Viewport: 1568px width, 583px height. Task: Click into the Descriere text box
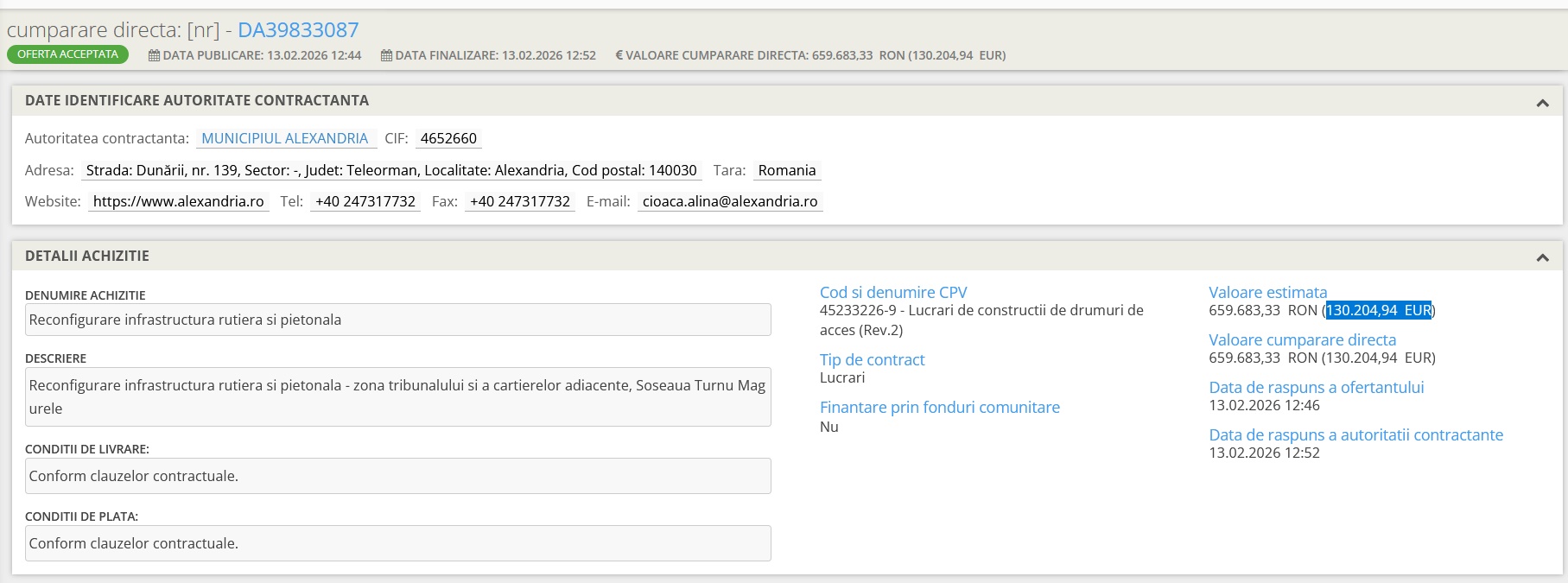pos(398,396)
